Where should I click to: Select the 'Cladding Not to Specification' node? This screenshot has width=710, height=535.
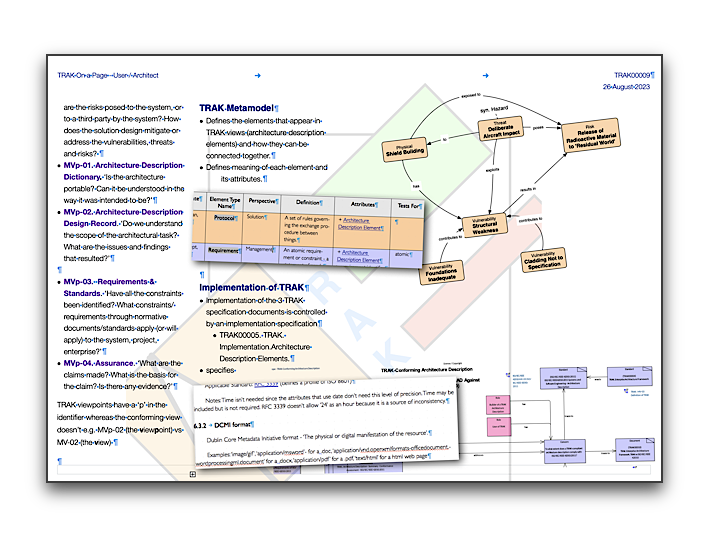pyautogui.click(x=543, y=260)
